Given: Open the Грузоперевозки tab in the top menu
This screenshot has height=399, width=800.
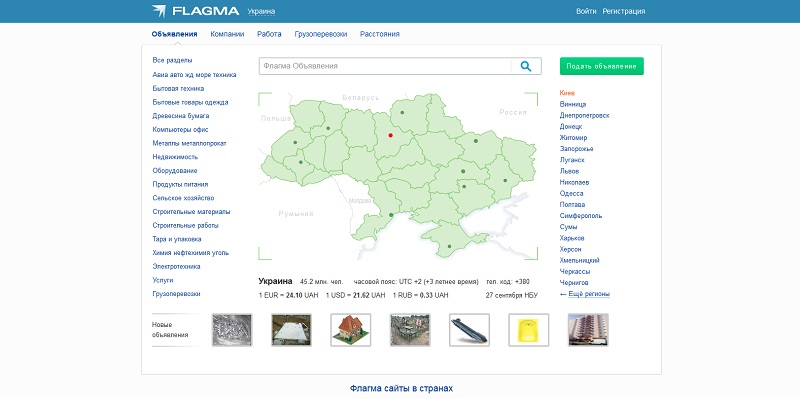Looking at the screenshot, I should coord(321,34).
